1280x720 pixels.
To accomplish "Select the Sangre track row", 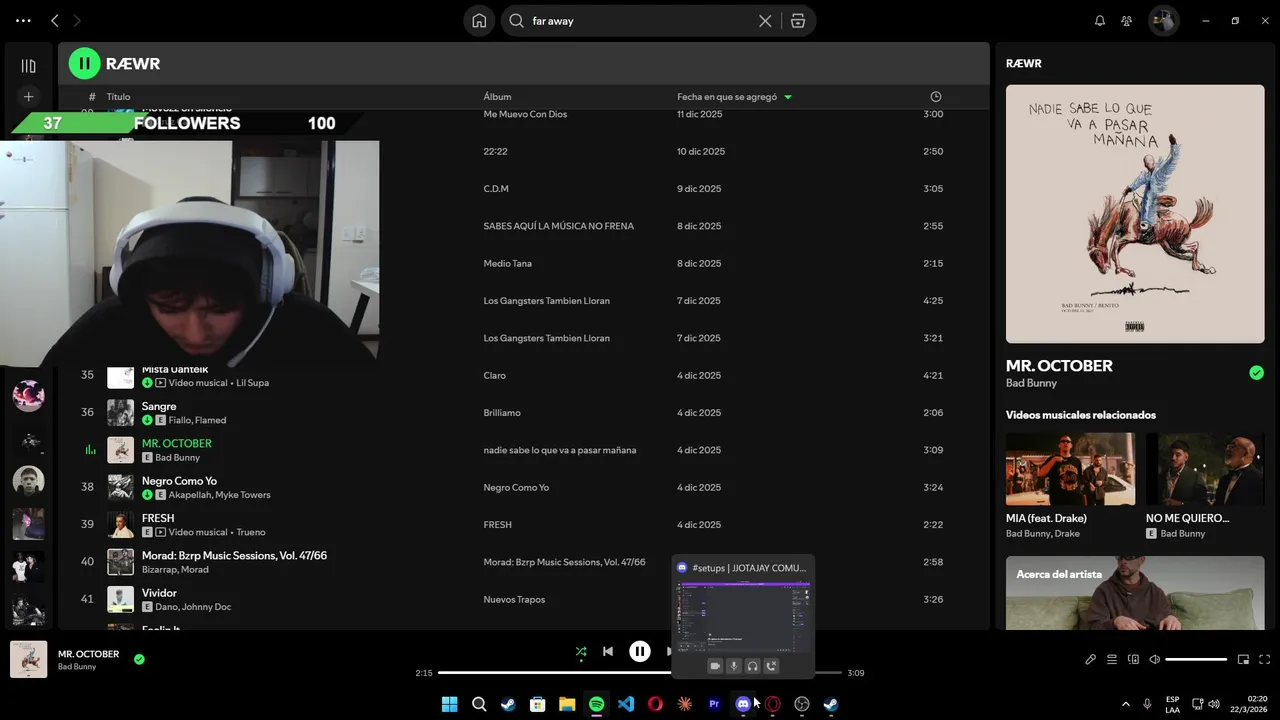I will [523, 413].
